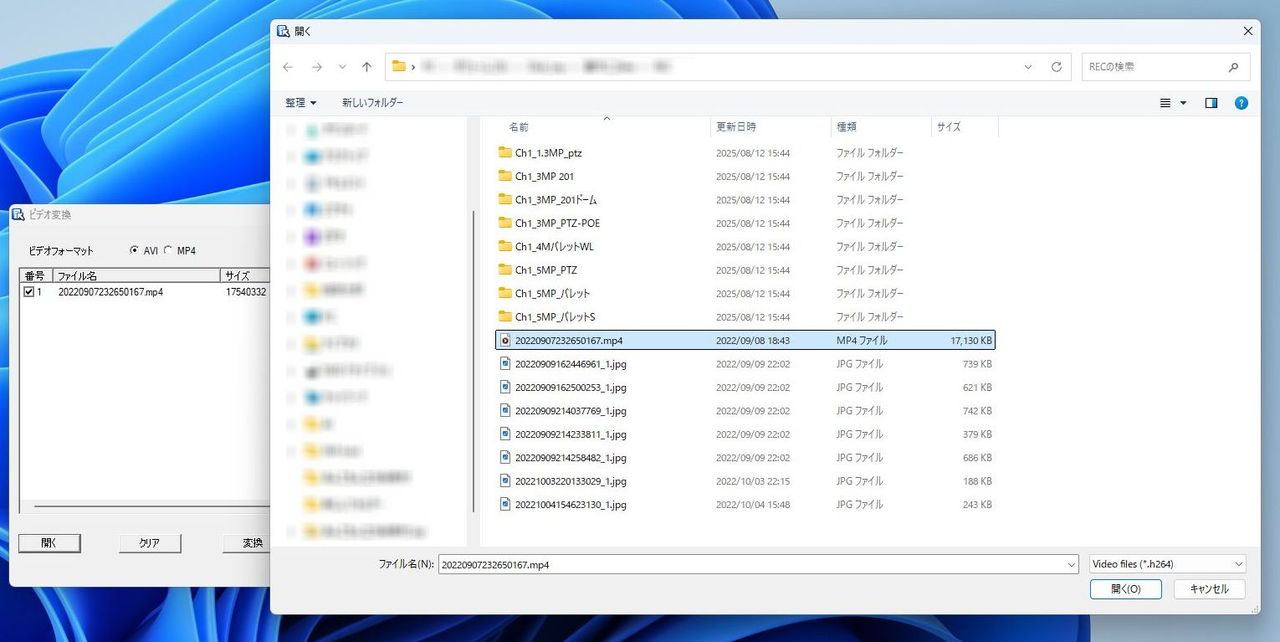Viewport: 1280px width, 642px height.
Task: Select the AVI radio button
Action: coord(134,251)
